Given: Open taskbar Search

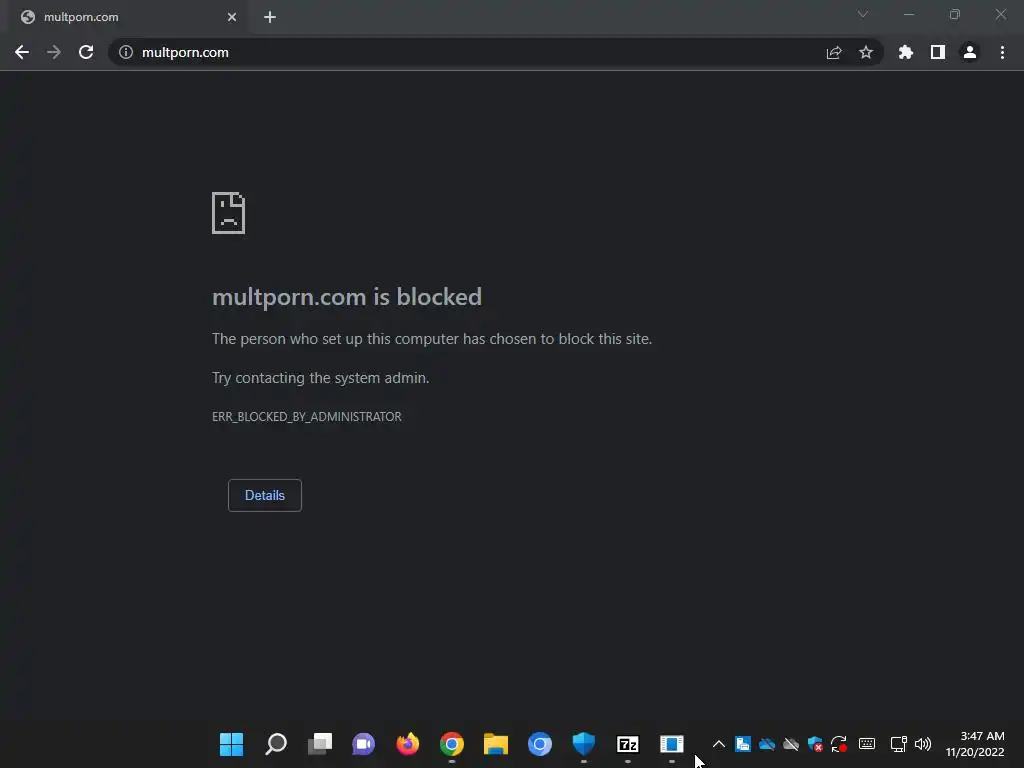Looking at the screenshot, I should (276, 744).
